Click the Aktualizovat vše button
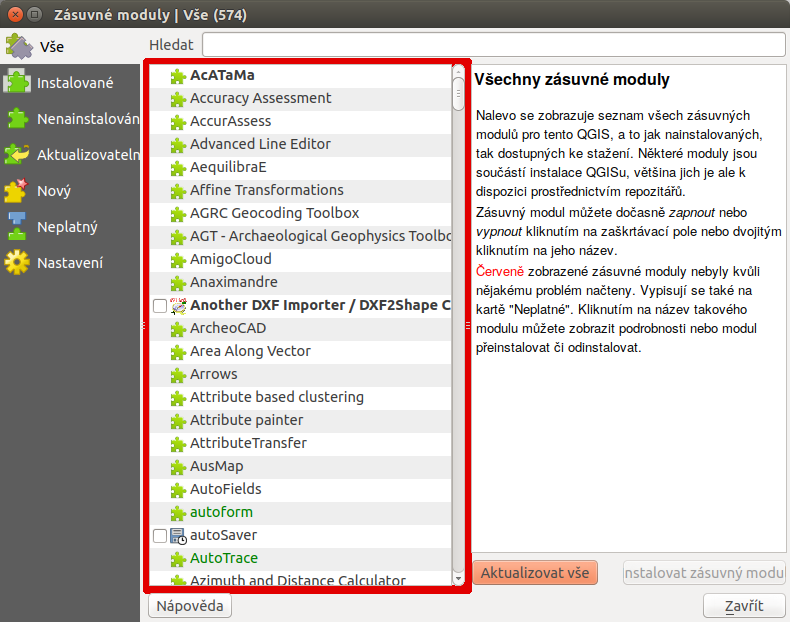Image resolution: width=790 pixels, height=622 pixels. (x=535, y=573)
